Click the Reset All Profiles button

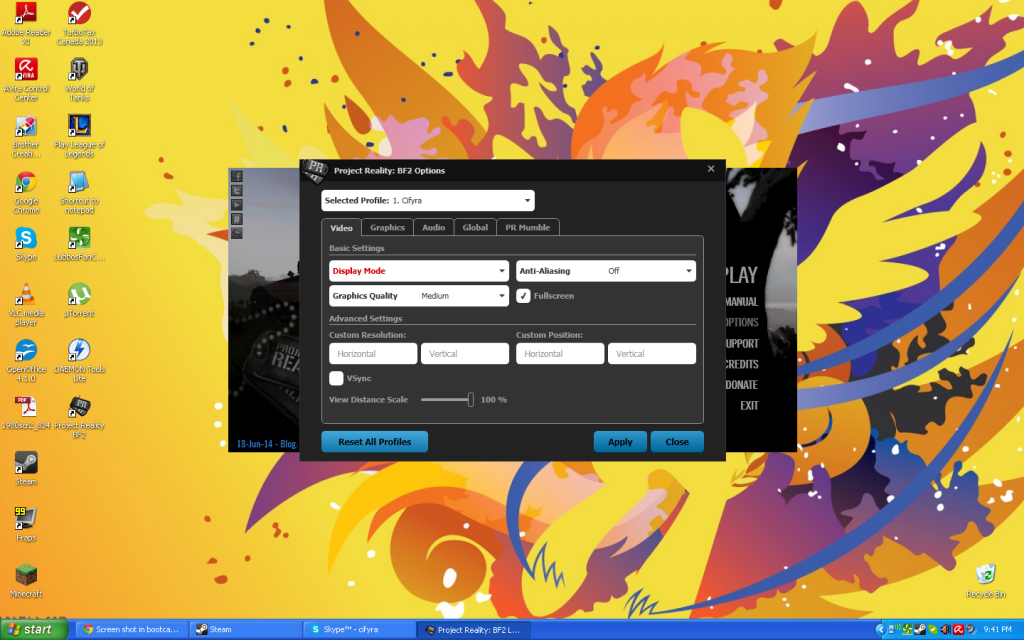(x=374, y=442)
